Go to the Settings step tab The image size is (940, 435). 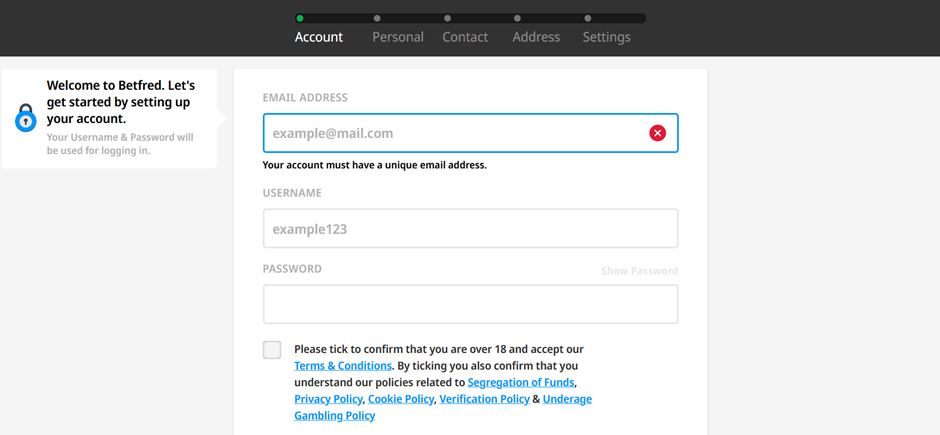(606, 37)
